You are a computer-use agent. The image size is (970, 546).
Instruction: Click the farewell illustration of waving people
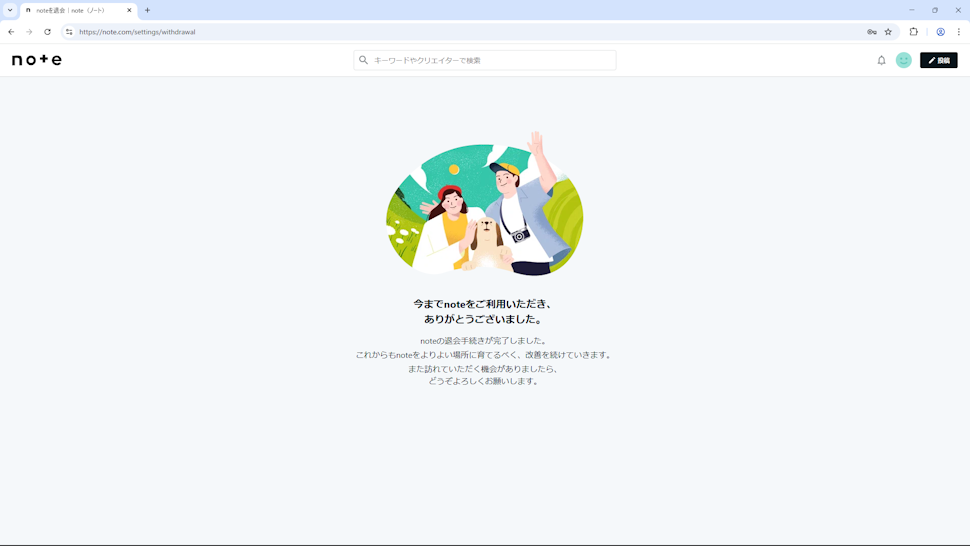pyautogui.click(x=484, y=203)
